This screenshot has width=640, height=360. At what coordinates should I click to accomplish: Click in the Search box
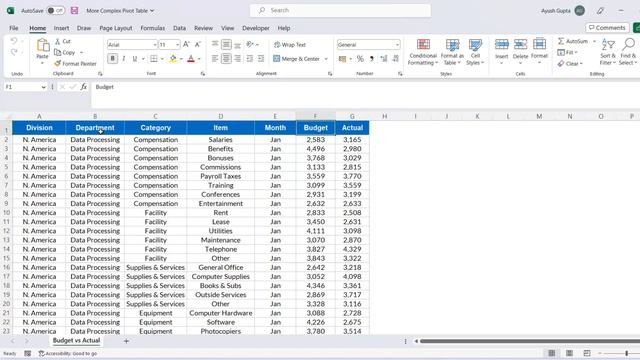click(x=340, y=10)
